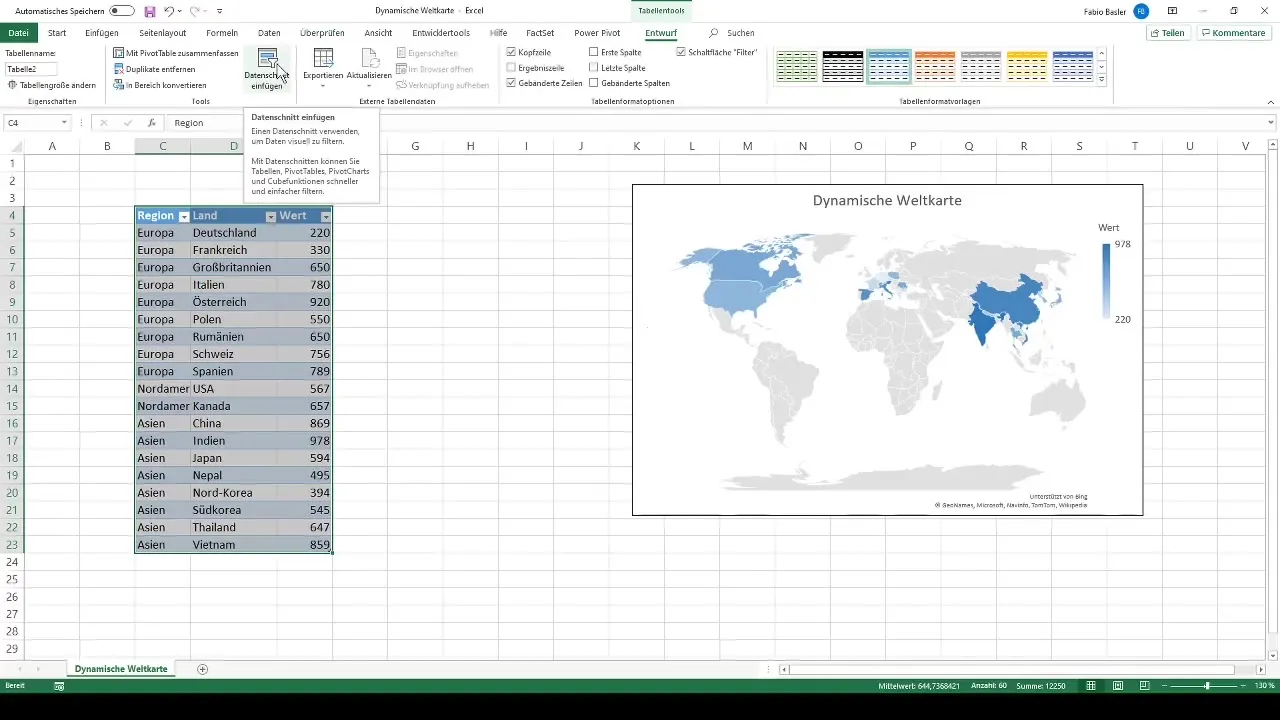Enable the Gebänderte Spalten checkbox
Screen dimensions: 1280x720
pos(594,83)
